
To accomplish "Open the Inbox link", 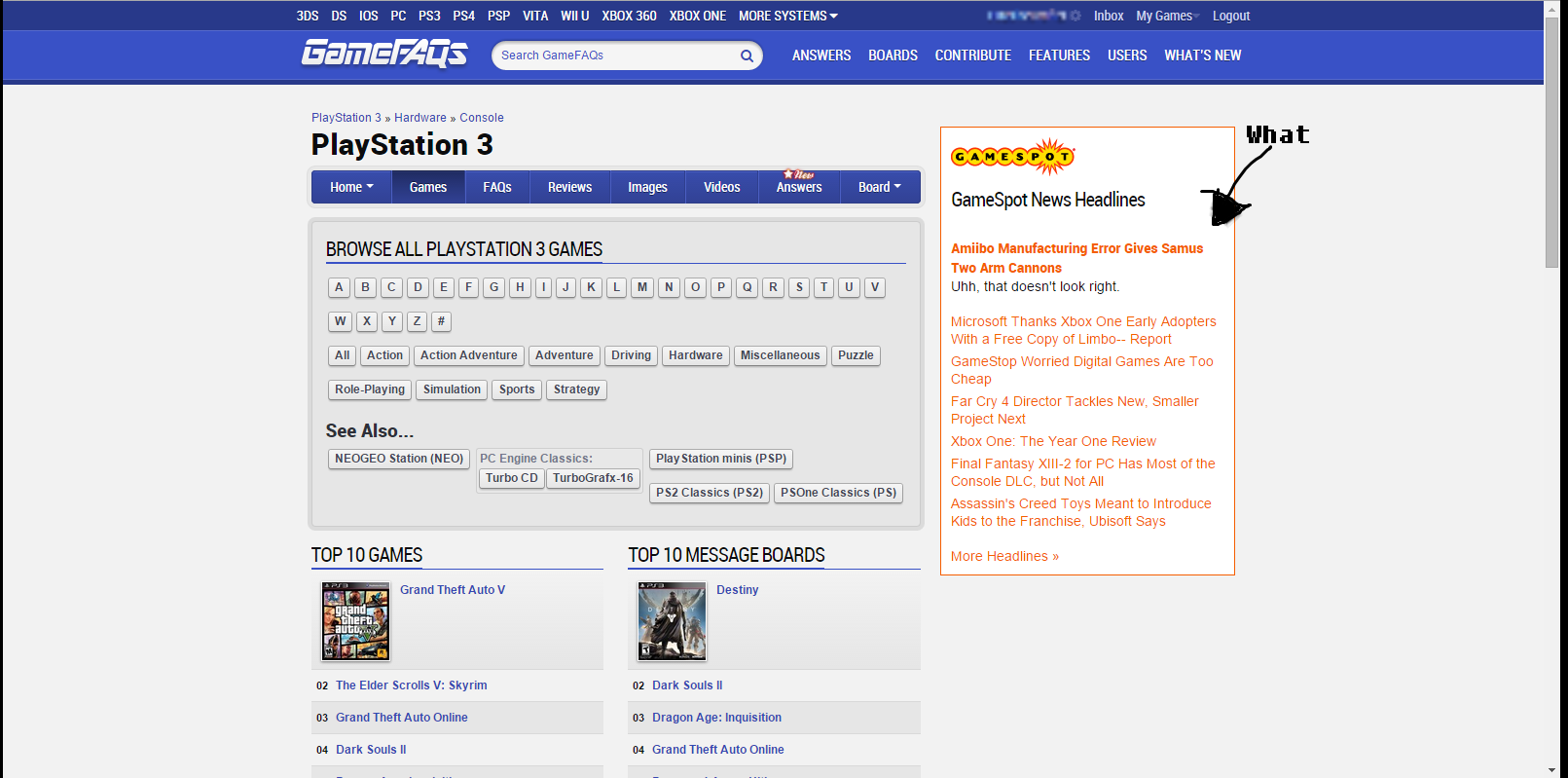I will coord(1109,16).
